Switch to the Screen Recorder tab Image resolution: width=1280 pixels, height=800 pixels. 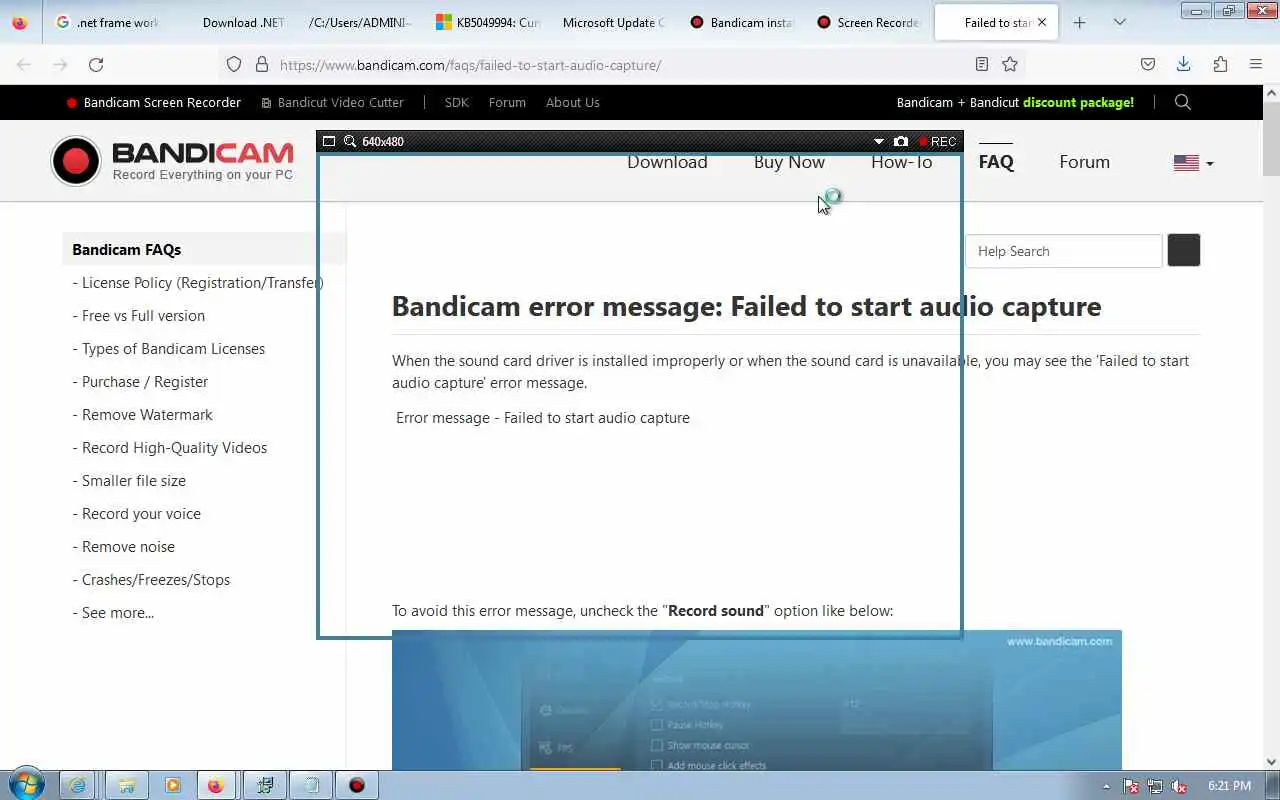coord(867,22)
